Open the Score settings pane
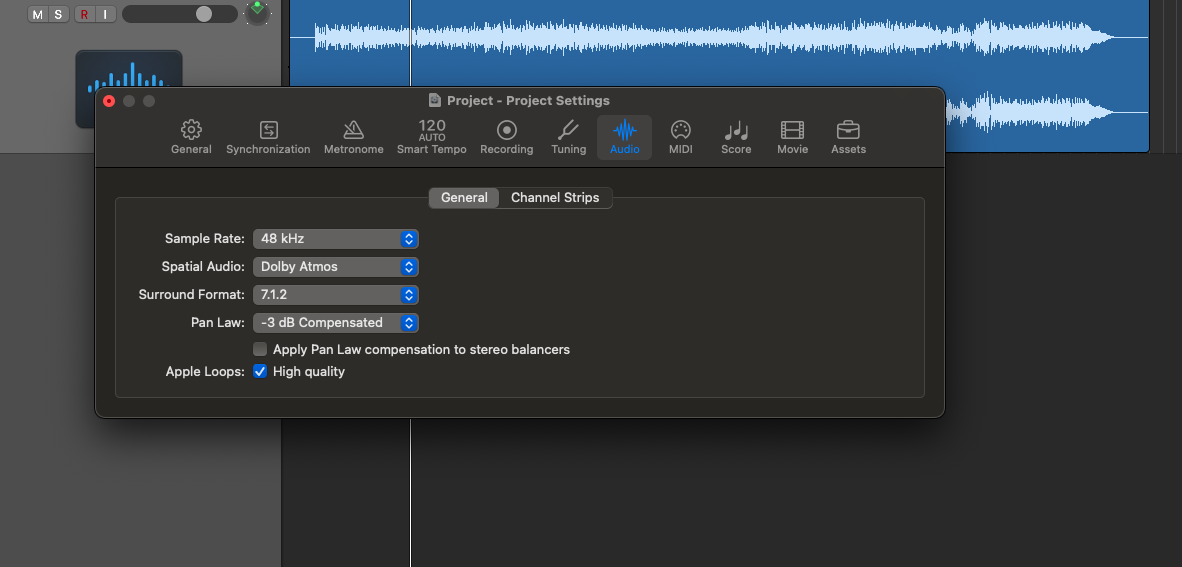Image resolution: width=1182 pixels, height=567 pixels. (x=736, y=137)
